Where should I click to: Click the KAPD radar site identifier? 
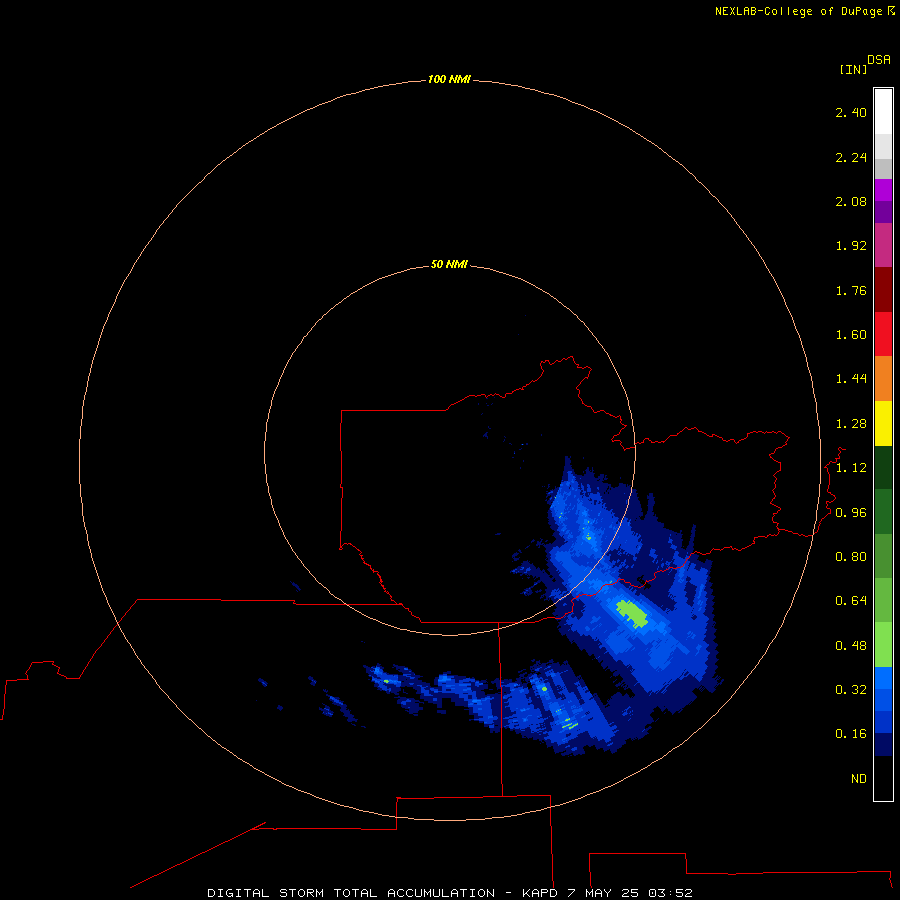[x=540, y=893]
